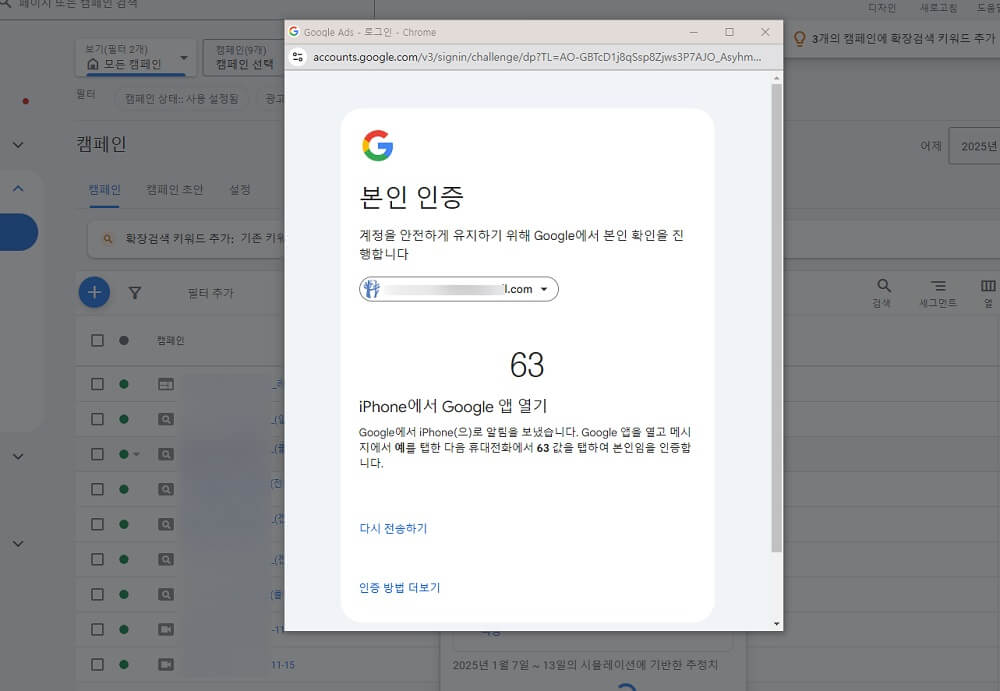The height and width of the screenshot is (691, 1000).
Task: Collapse the 캠페인 section using its chevron
Action: click(17, 186)
